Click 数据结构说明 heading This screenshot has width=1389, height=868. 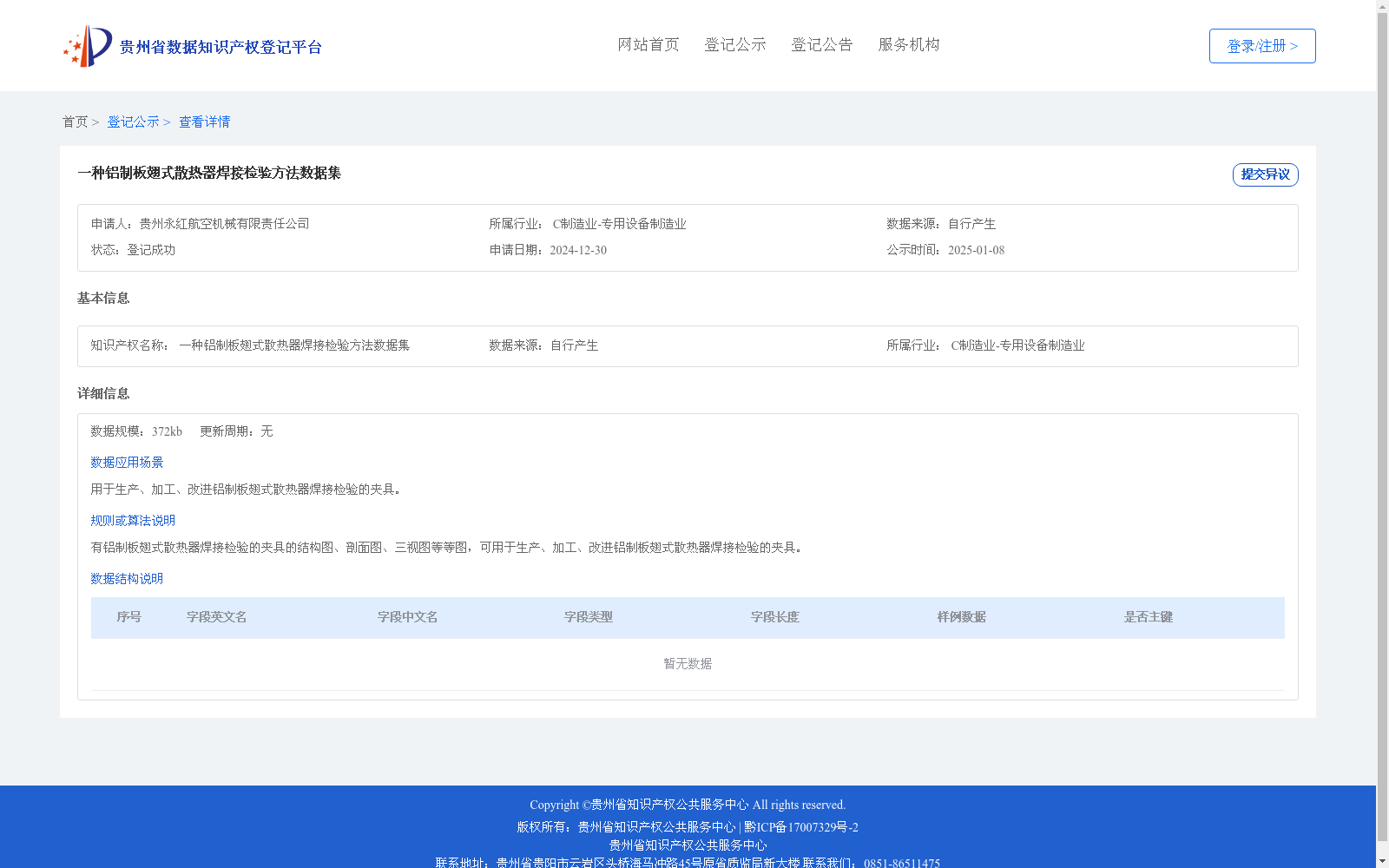[x=127, y=579]
